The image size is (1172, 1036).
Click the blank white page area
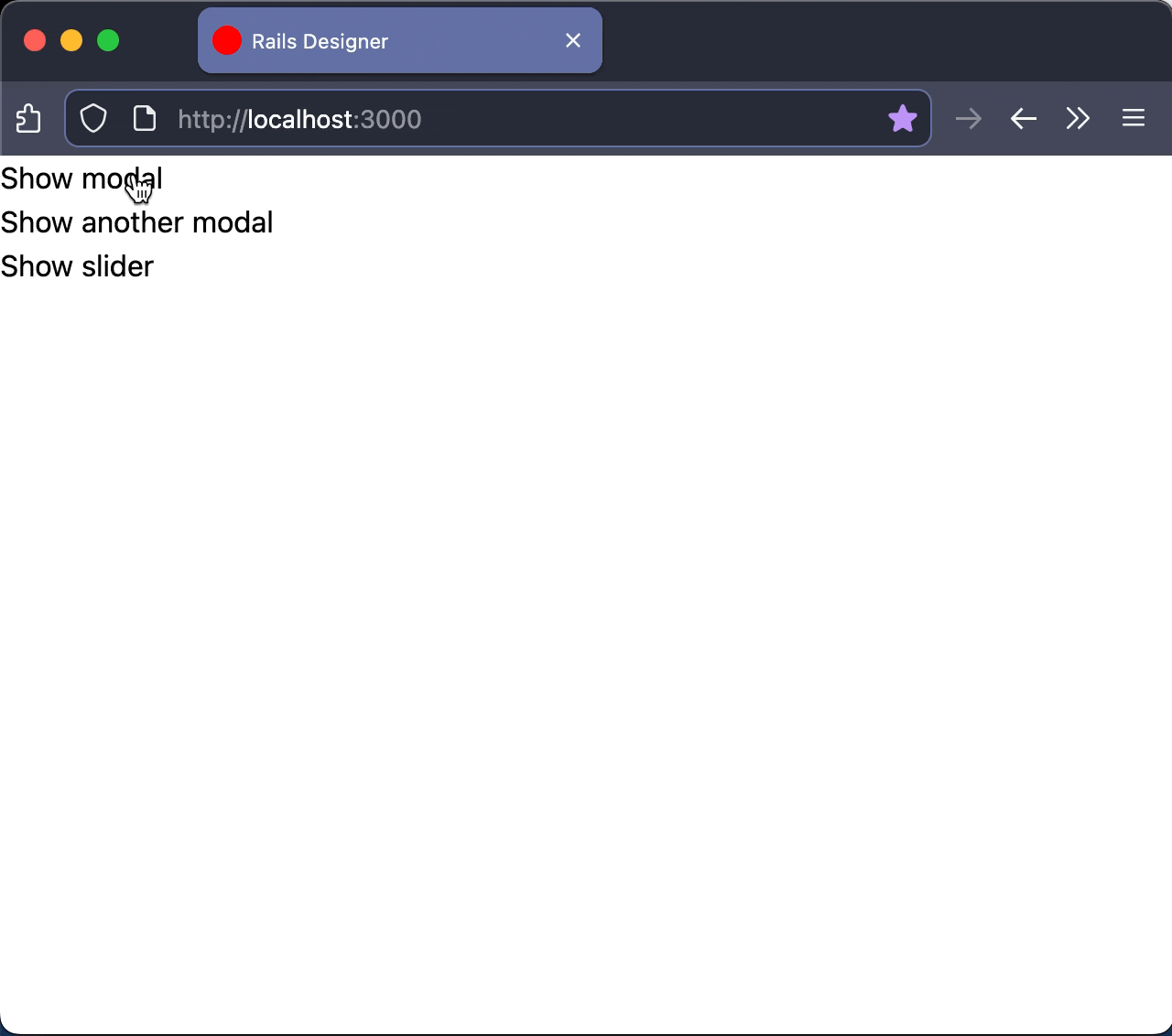586,641
